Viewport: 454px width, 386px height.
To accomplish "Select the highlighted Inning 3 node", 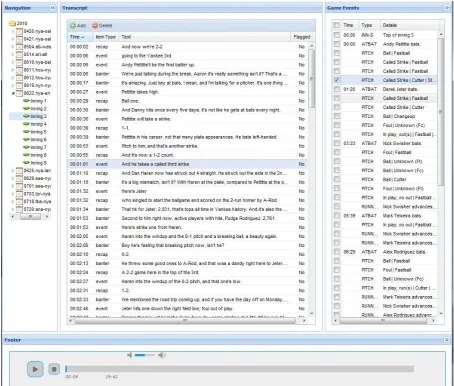I will pos(35,116).
